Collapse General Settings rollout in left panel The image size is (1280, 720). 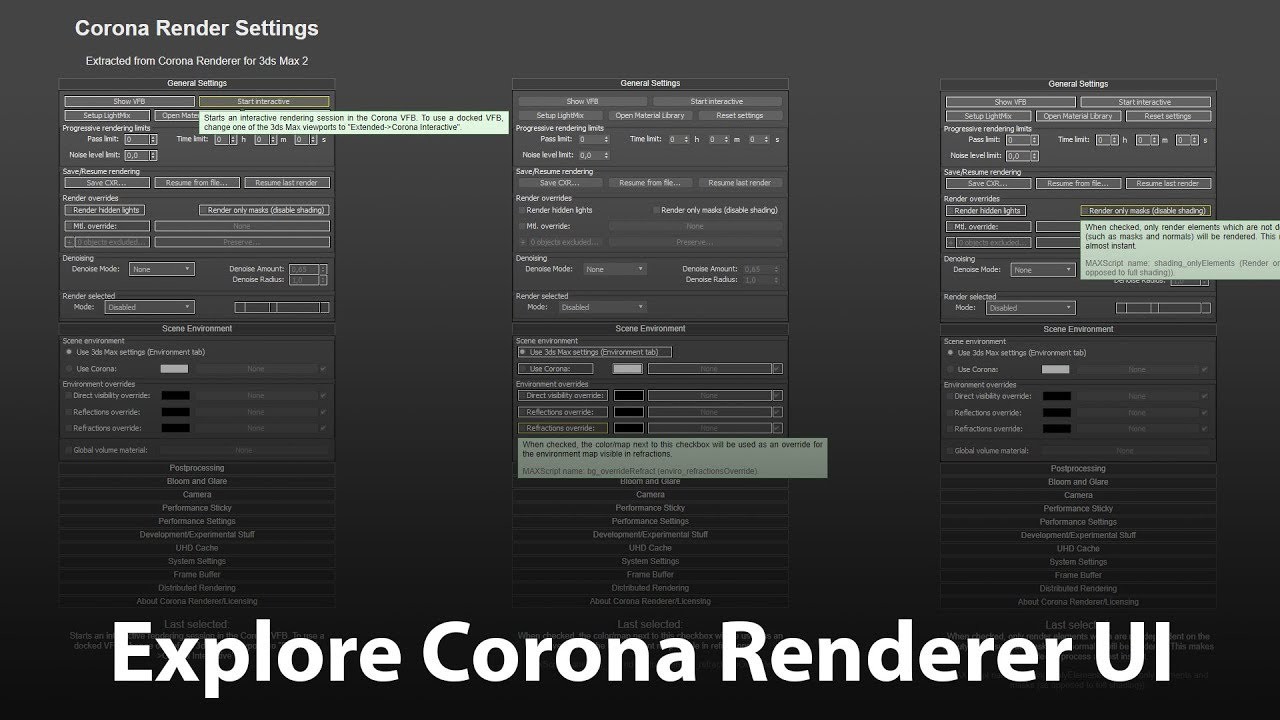pos(196,84)
